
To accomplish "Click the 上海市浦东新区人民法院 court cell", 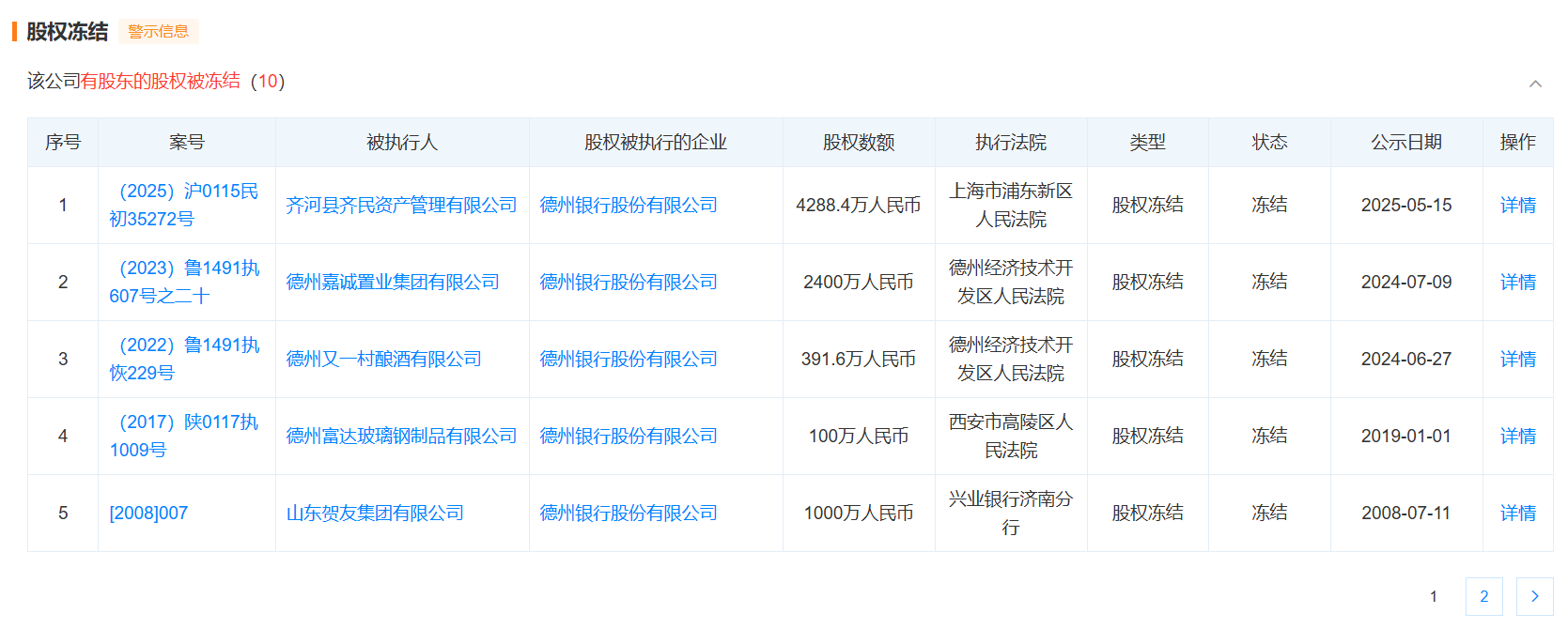I will pos(1011,205).
